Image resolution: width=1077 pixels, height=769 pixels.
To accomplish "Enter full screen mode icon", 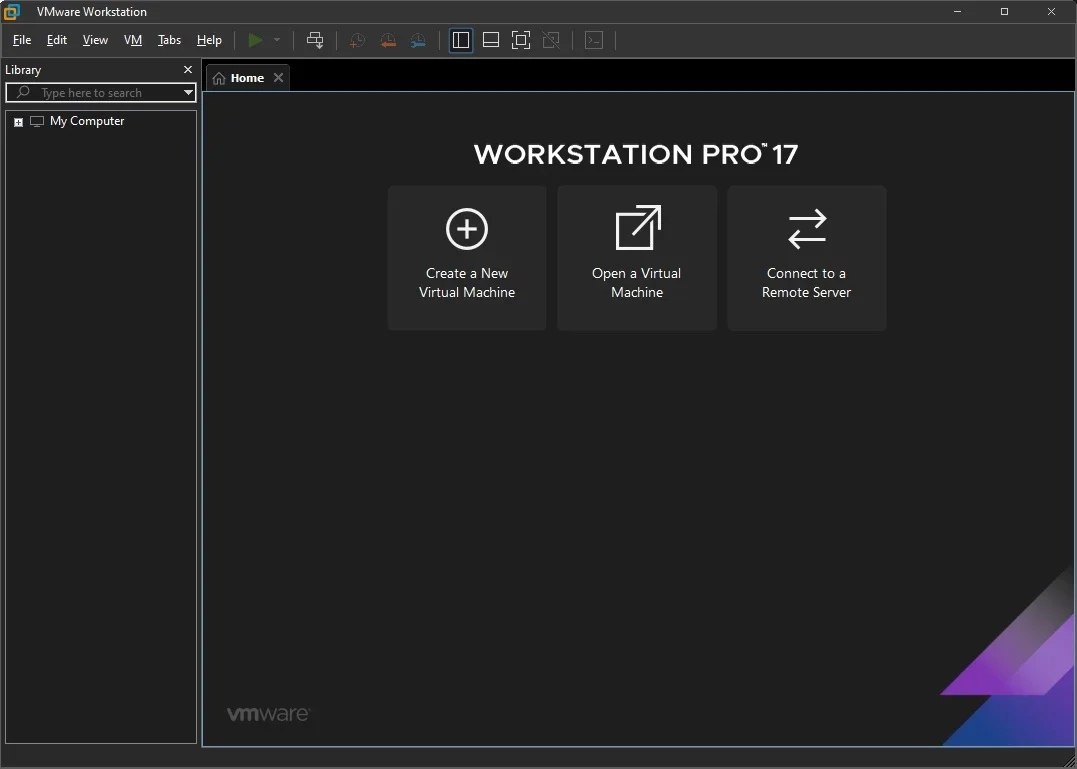I will tap(521, 41).
